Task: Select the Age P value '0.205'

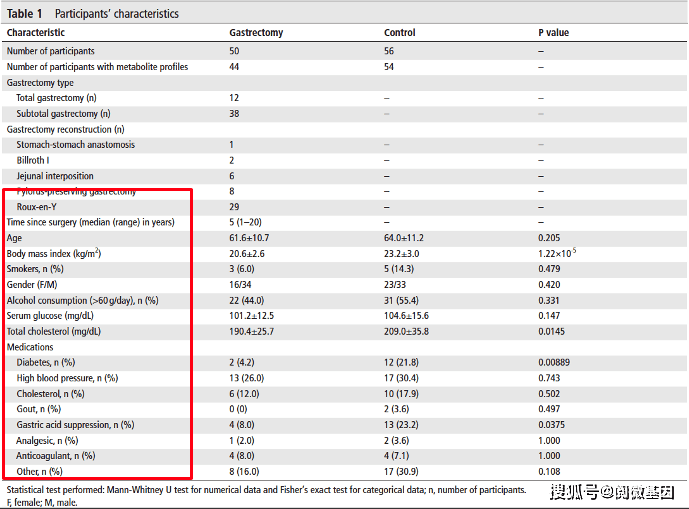Action: (x=551, y=238)
